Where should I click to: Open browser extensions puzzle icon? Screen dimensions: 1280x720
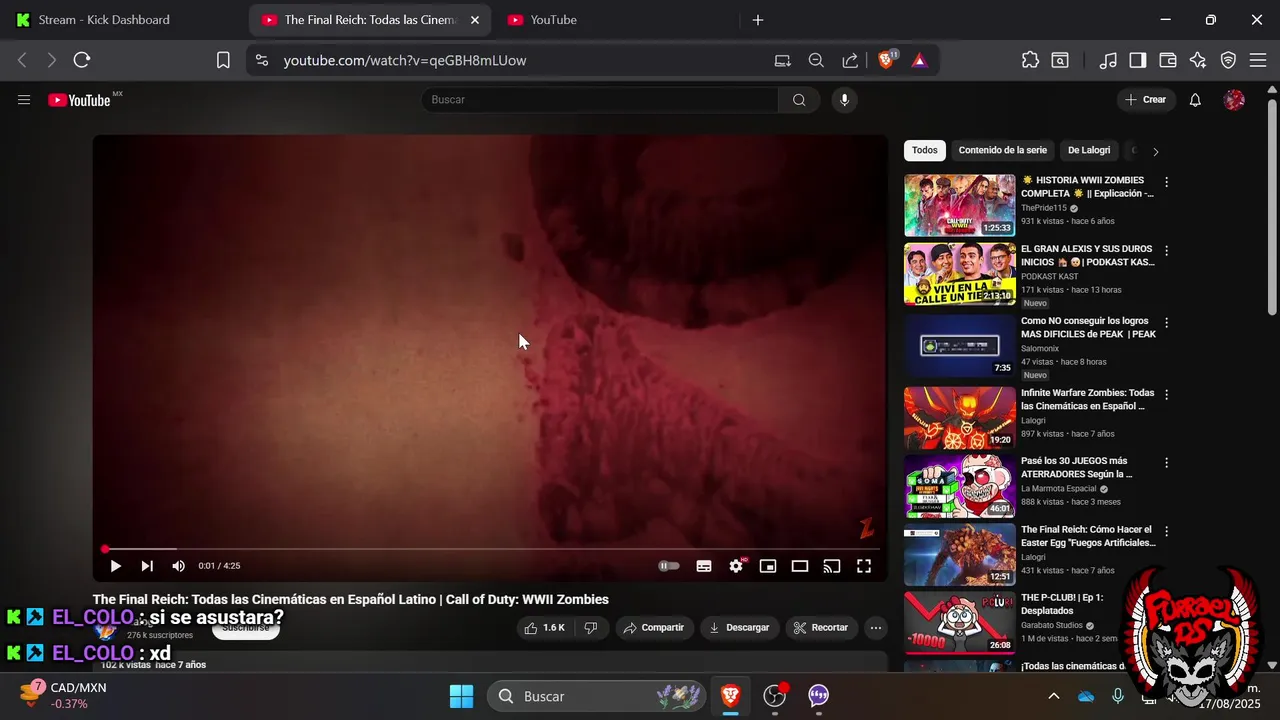1030,60
